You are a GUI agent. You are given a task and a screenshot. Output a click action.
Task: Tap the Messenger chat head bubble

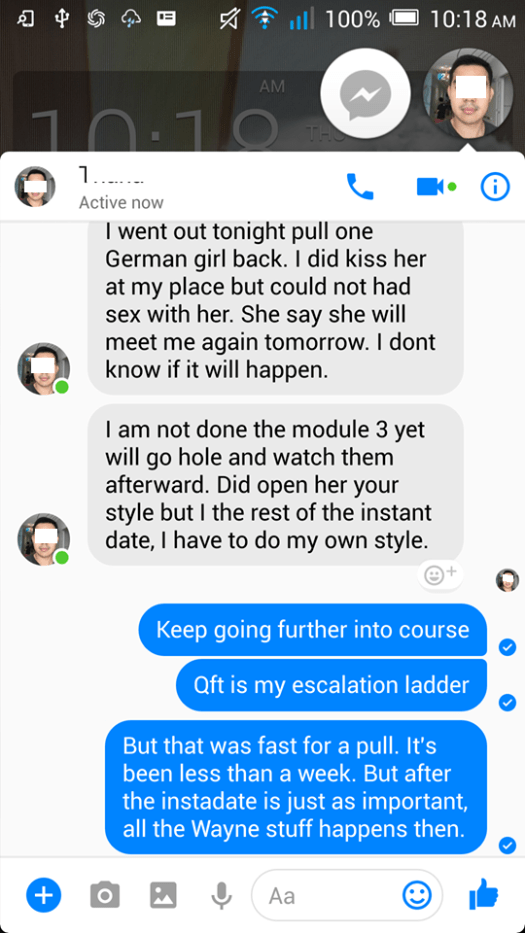[365, 93]
